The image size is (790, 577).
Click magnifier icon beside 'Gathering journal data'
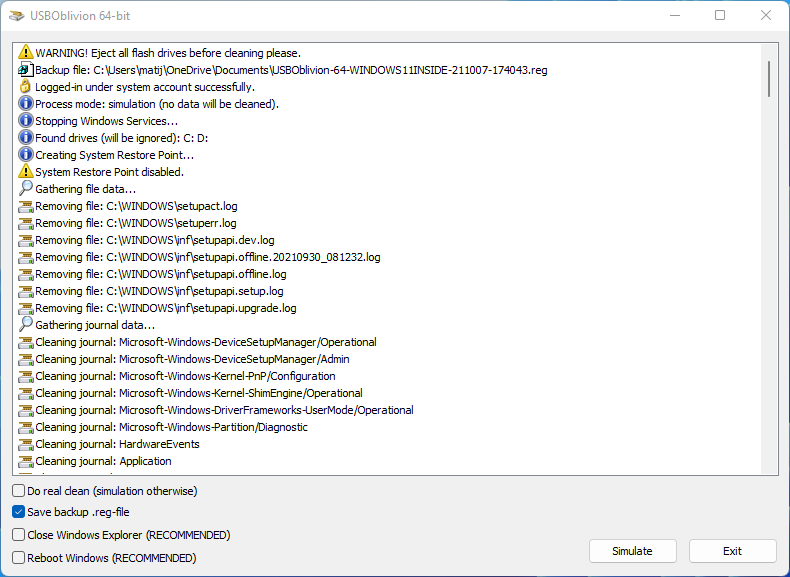26,325
